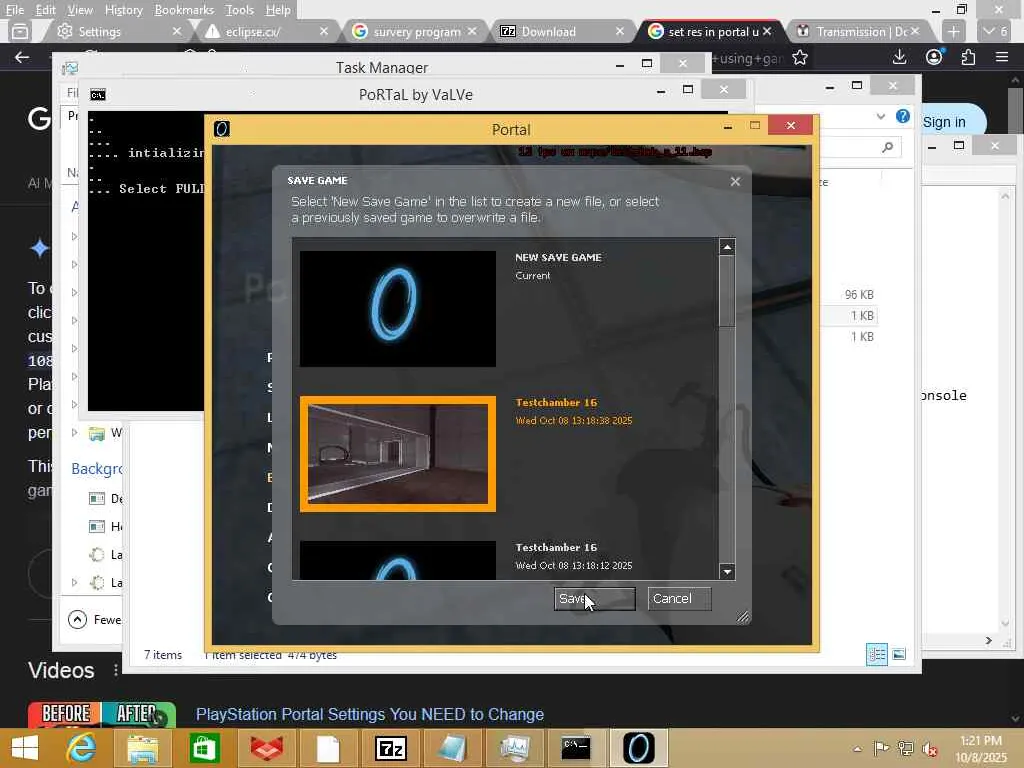
Task: Open the Firefox Edit menu
Action: click(46, 10)
